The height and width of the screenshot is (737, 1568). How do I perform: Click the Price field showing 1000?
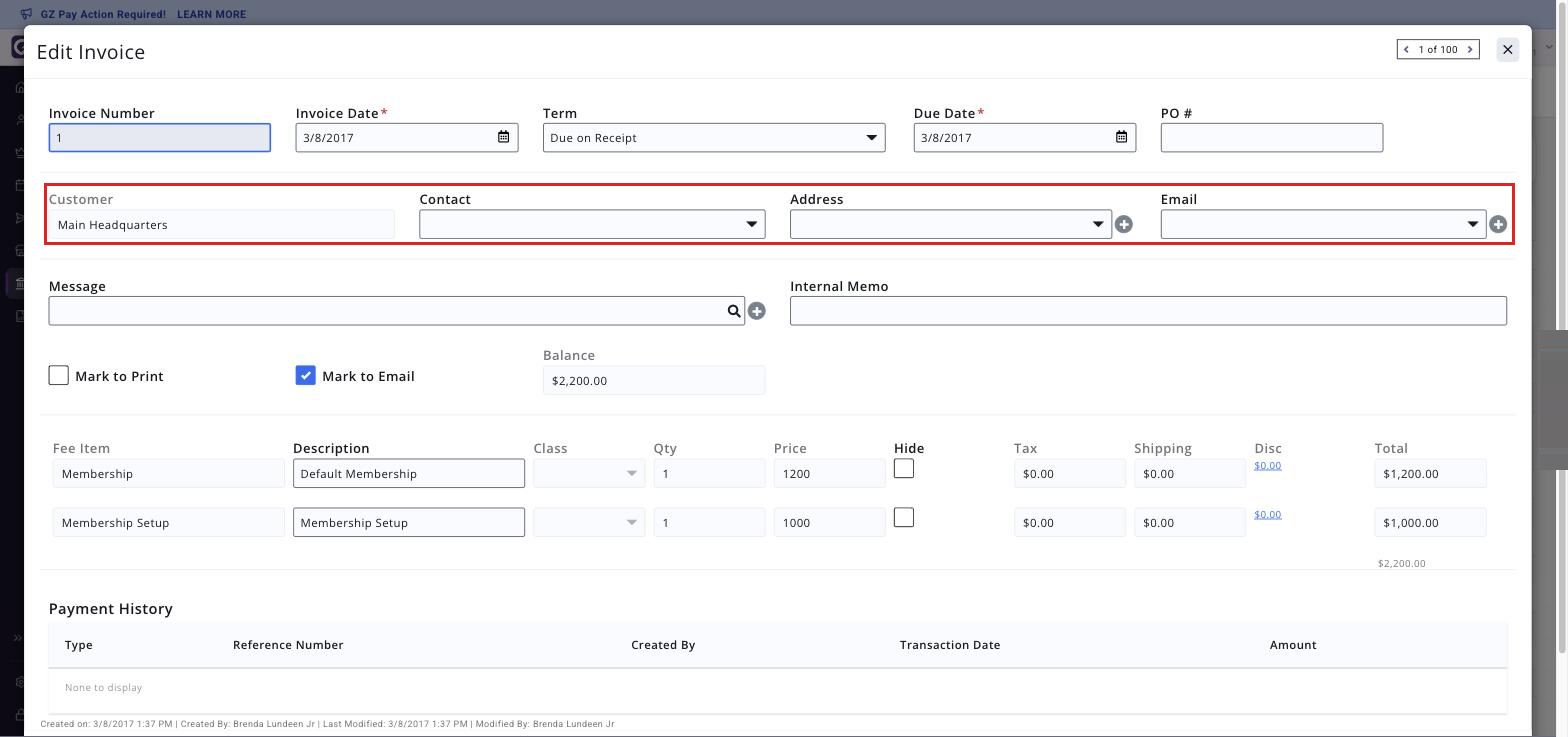coord(829,522)
